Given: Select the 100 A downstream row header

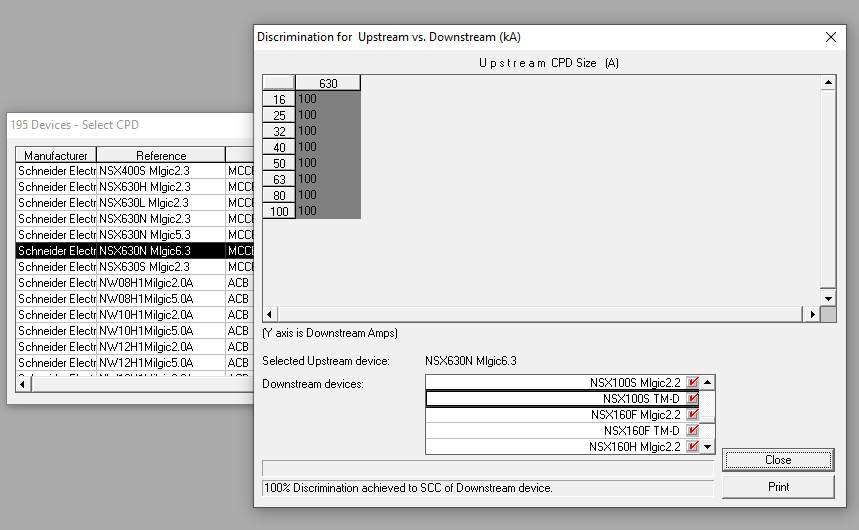Looking at the screenshot, I should (x=279, y=211).
